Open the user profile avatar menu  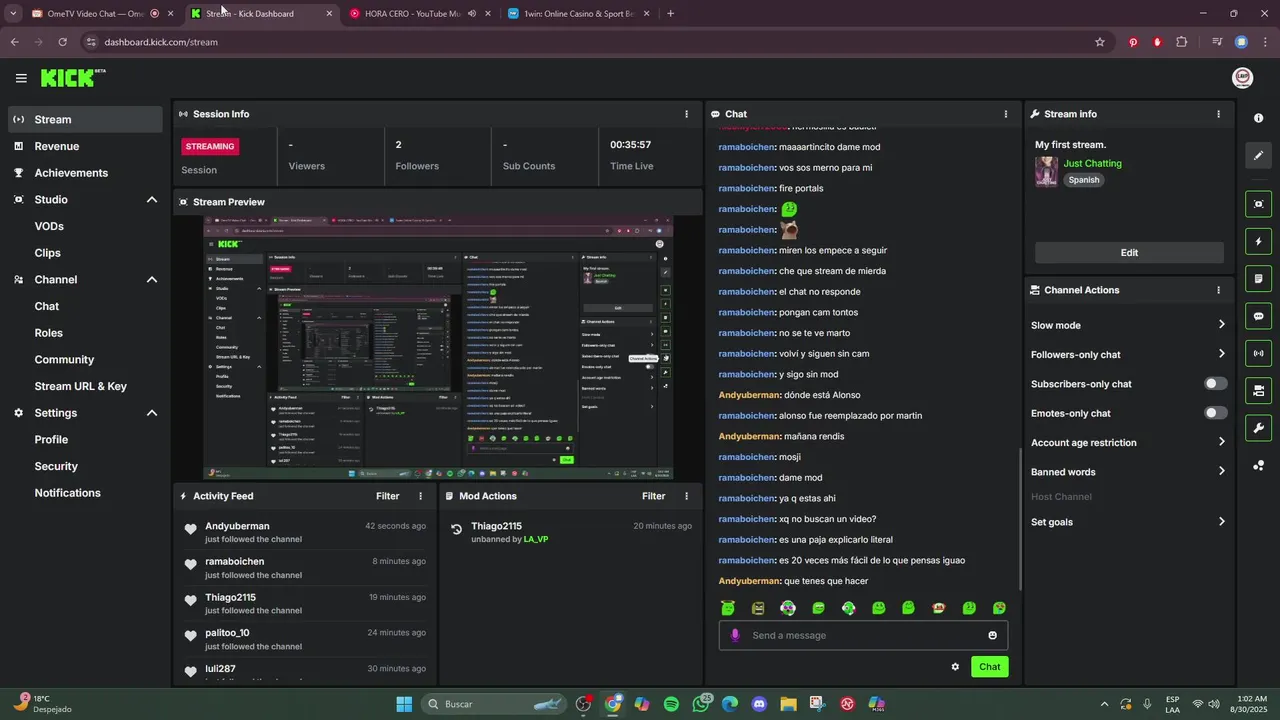1242,78
